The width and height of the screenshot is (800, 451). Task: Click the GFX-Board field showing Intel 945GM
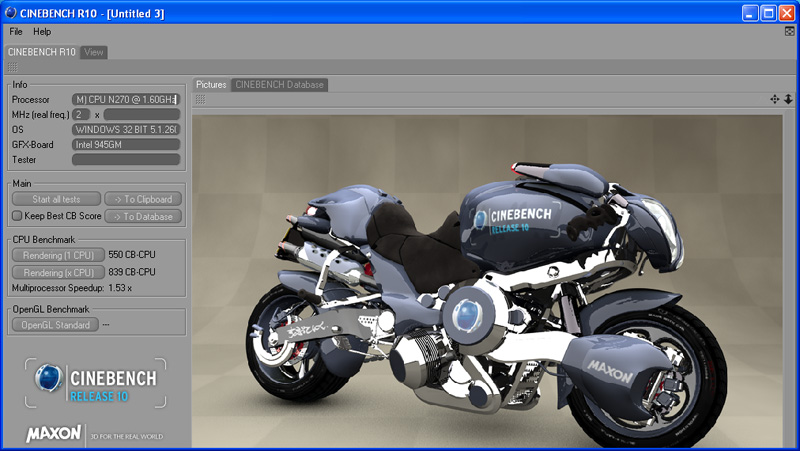126,144
